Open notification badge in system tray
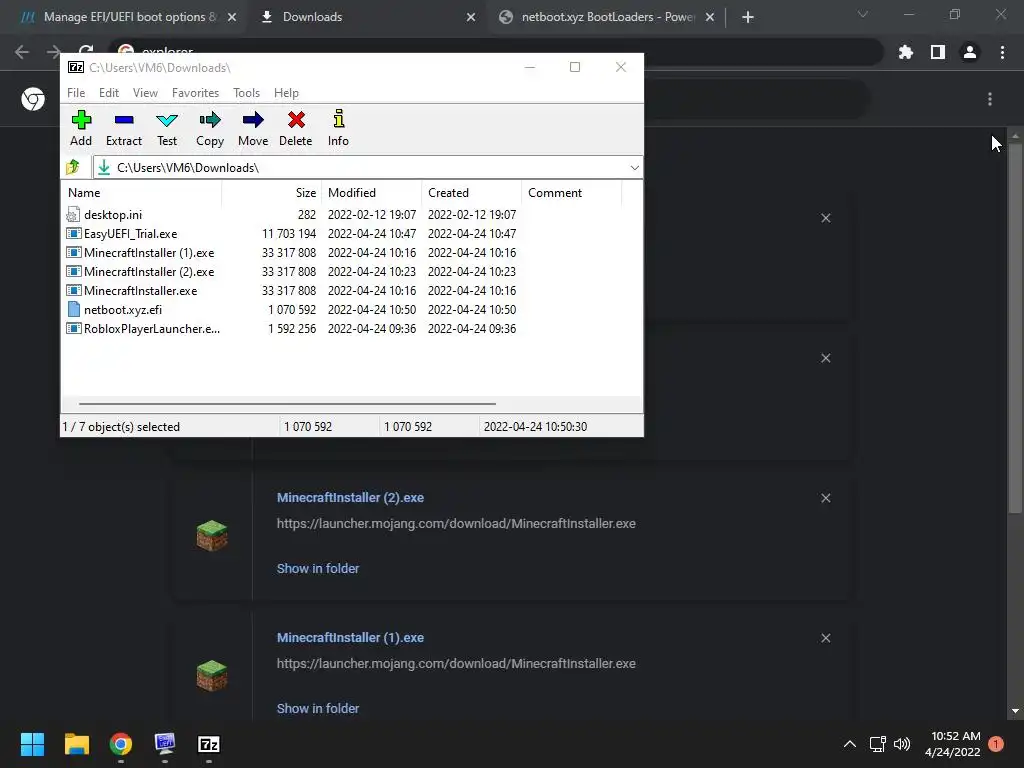 tap(996, 744)
